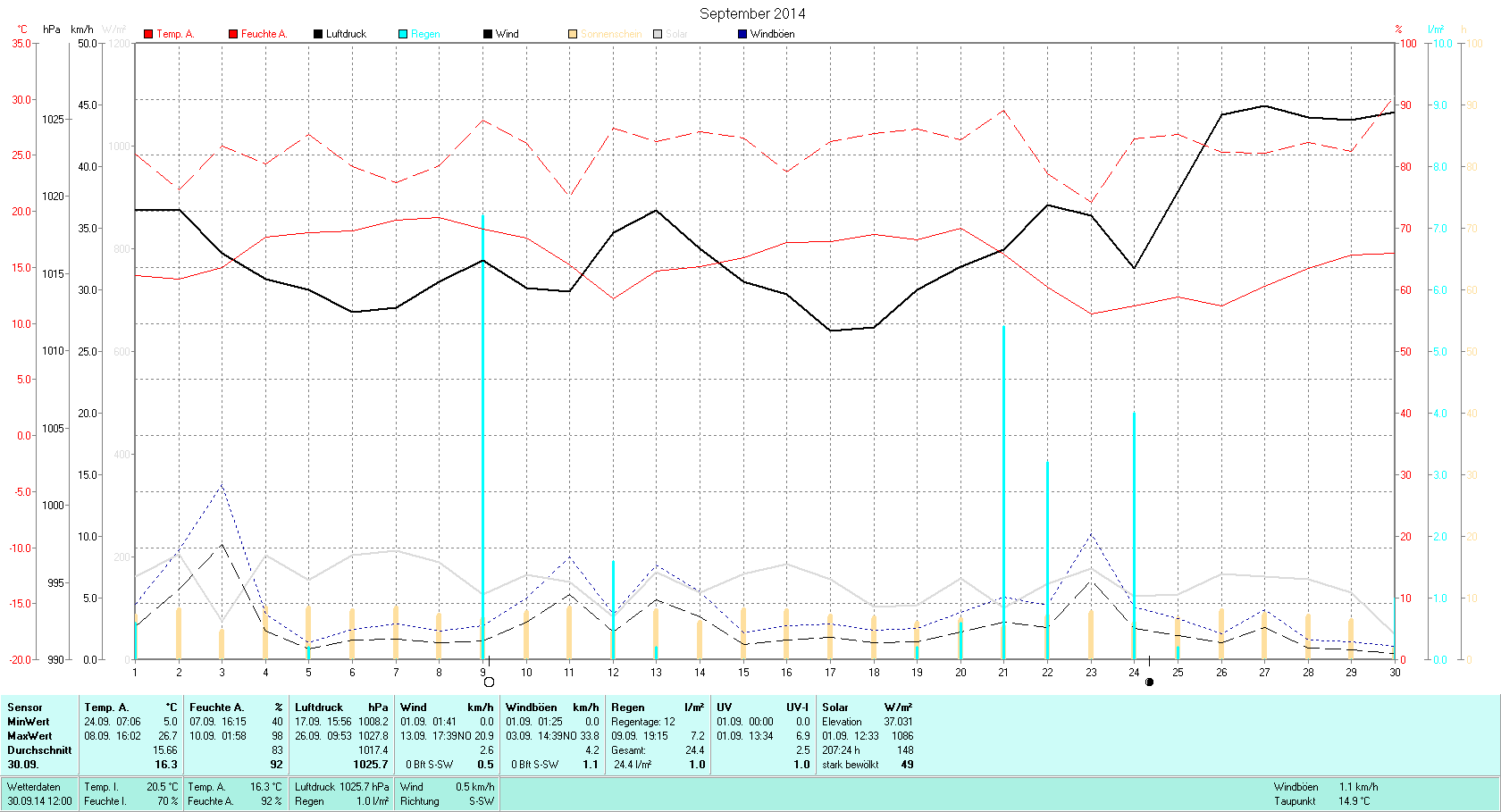Click the timestamp 30.09.14 12:00
This screenshot has height=812, width=1501.
[40, 801]
